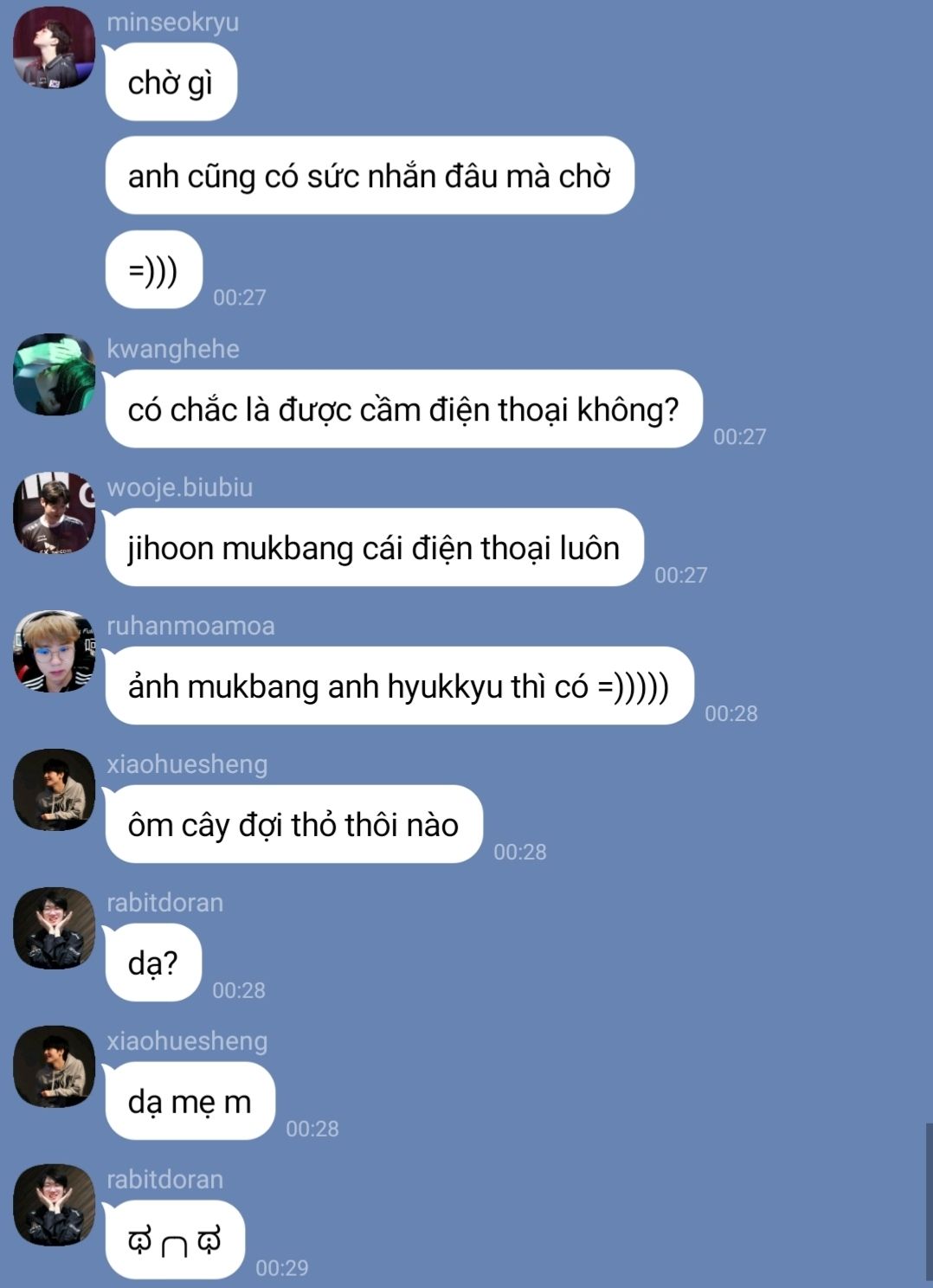Tap message 'jihoon mukbang cái điện thoại luôn'

tap(374, 548)
